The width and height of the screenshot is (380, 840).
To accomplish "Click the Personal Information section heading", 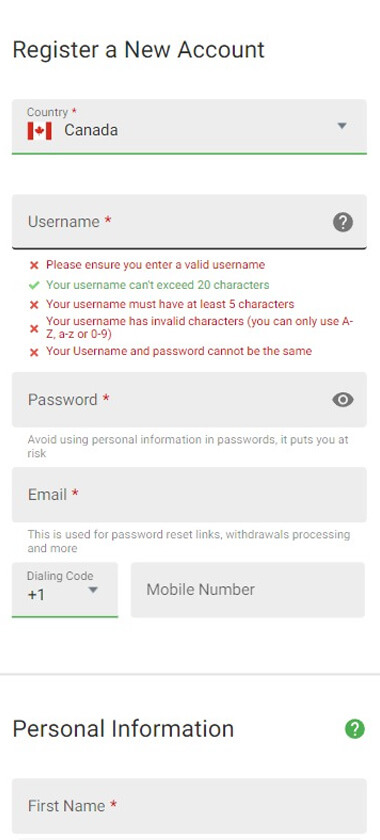I will coord(123,729).
